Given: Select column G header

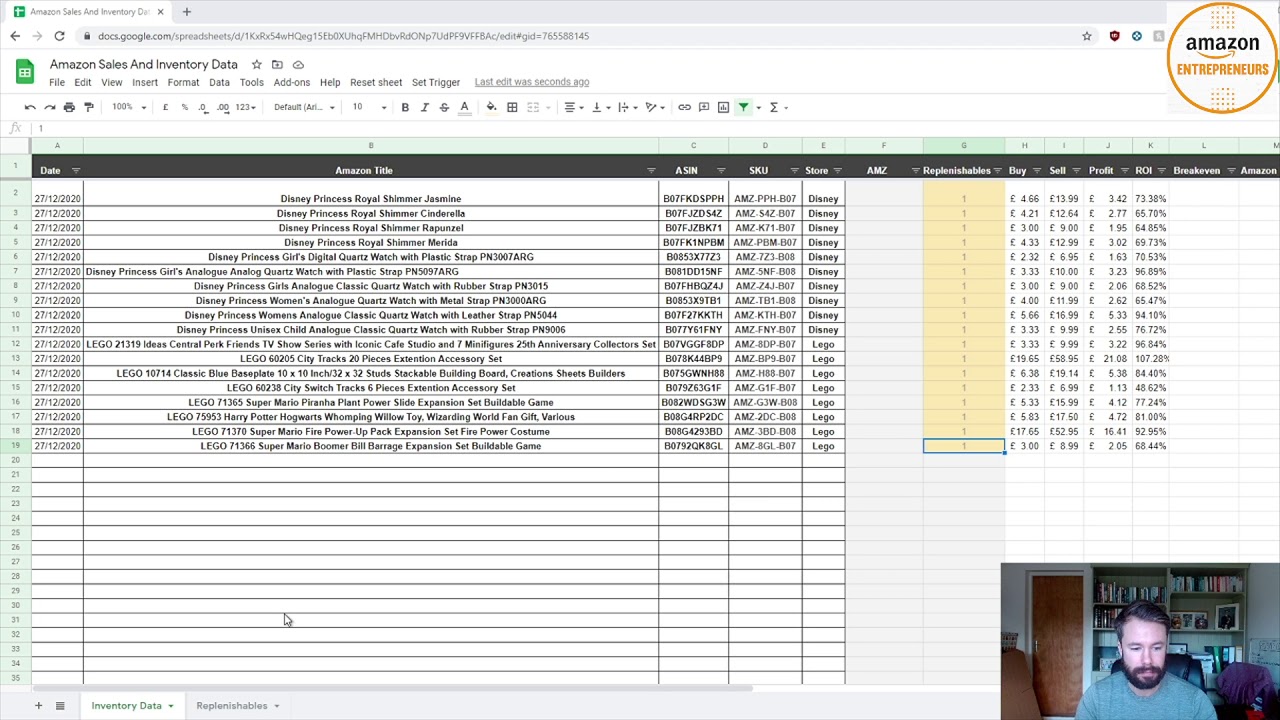Looking at the screenshot, I should click(x=964, y=146).
